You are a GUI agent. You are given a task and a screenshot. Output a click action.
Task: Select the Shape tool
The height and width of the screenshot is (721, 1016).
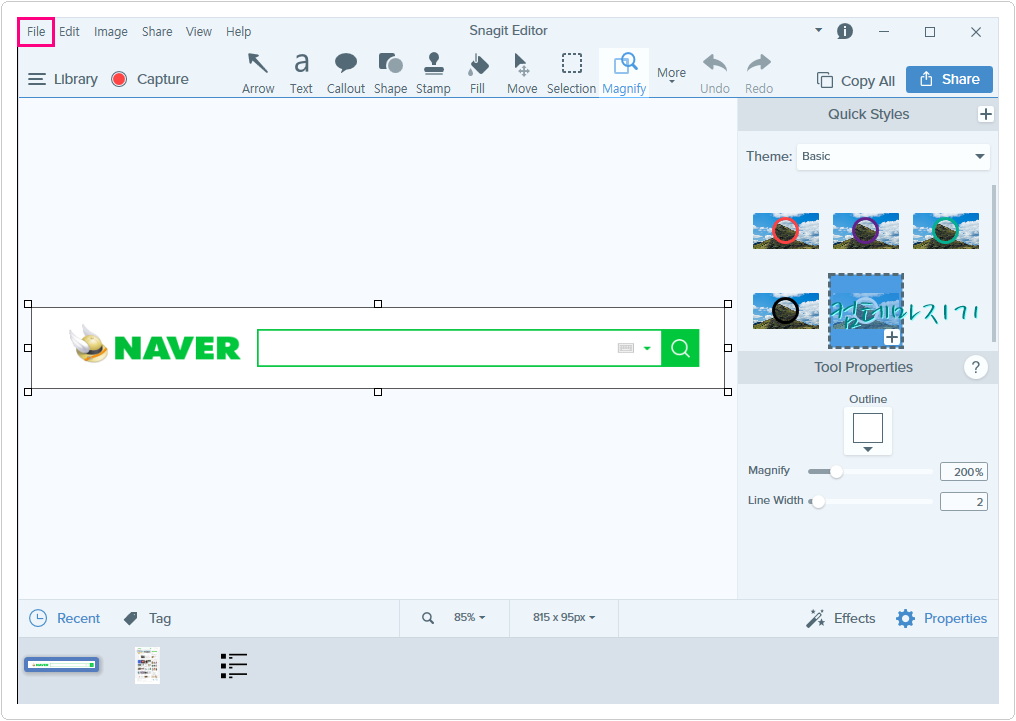(390, 73)
